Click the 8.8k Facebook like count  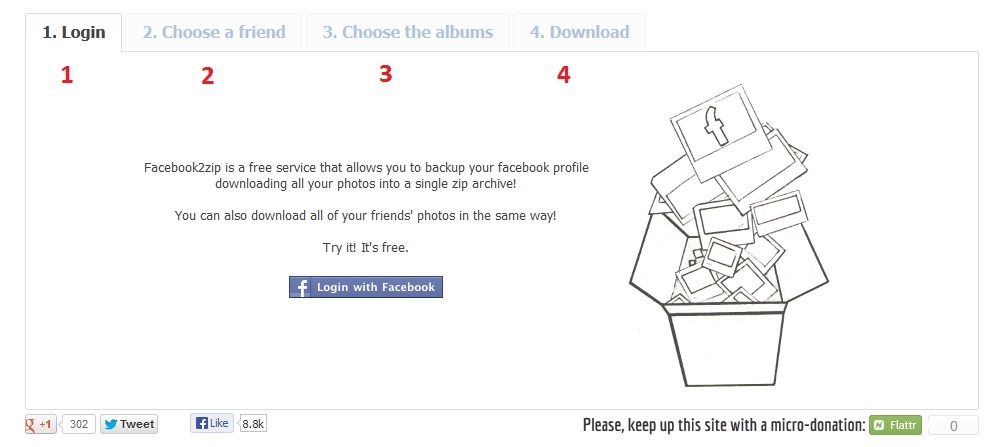point(254,424)
